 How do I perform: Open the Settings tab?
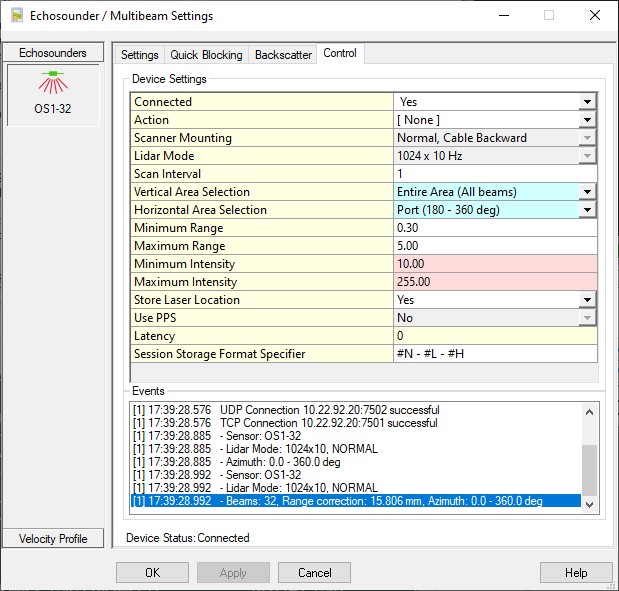(139, 54)
